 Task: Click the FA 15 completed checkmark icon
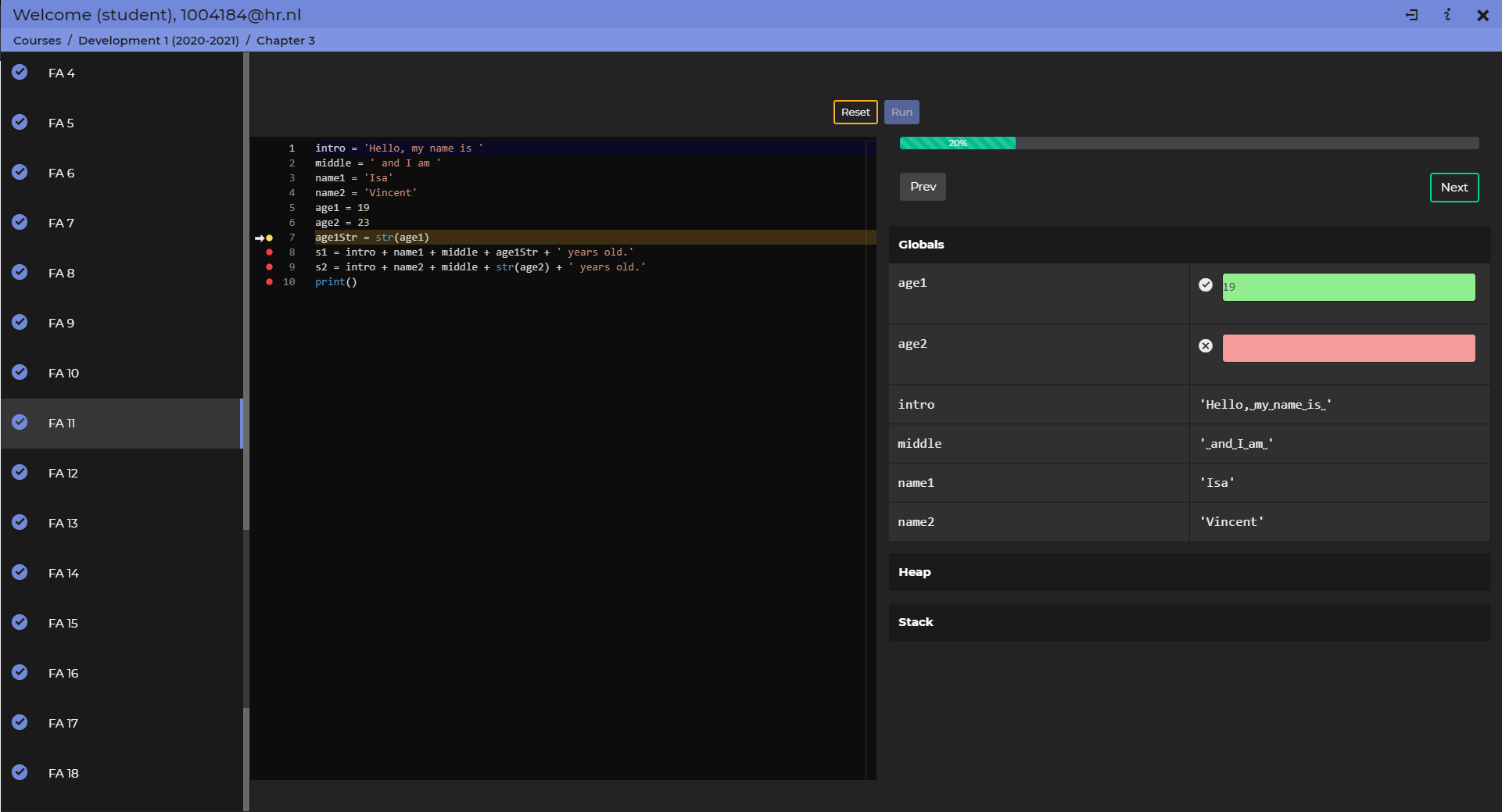pyautogui.click(x=20, y=622)
